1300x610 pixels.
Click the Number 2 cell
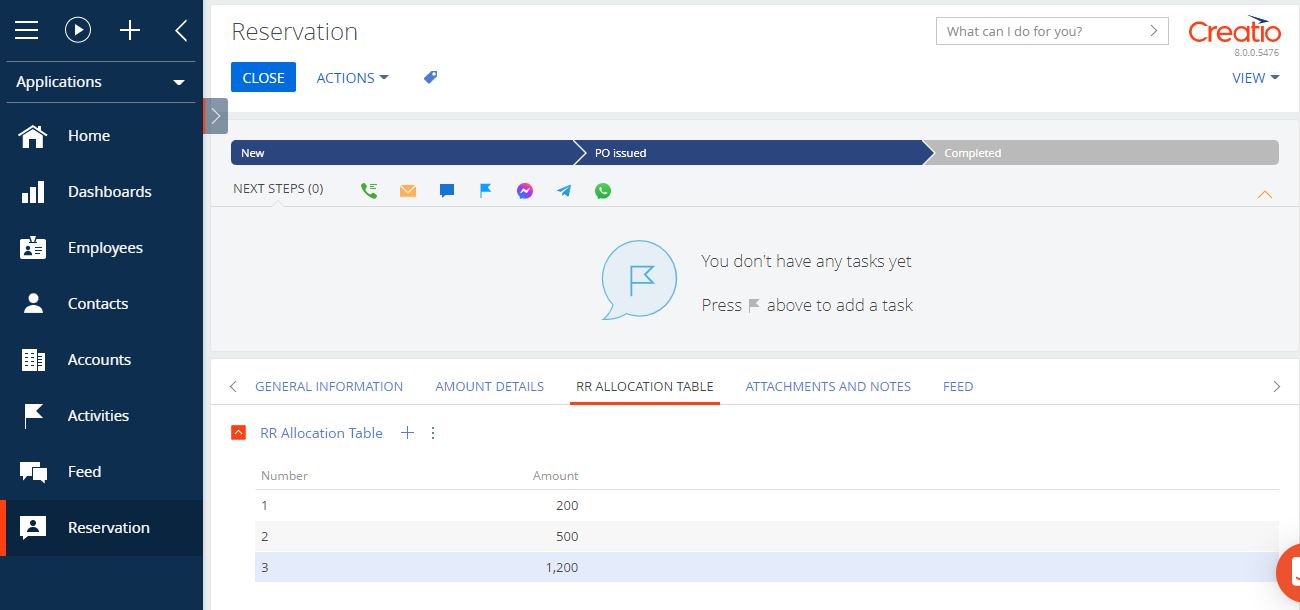coord(265,536)
